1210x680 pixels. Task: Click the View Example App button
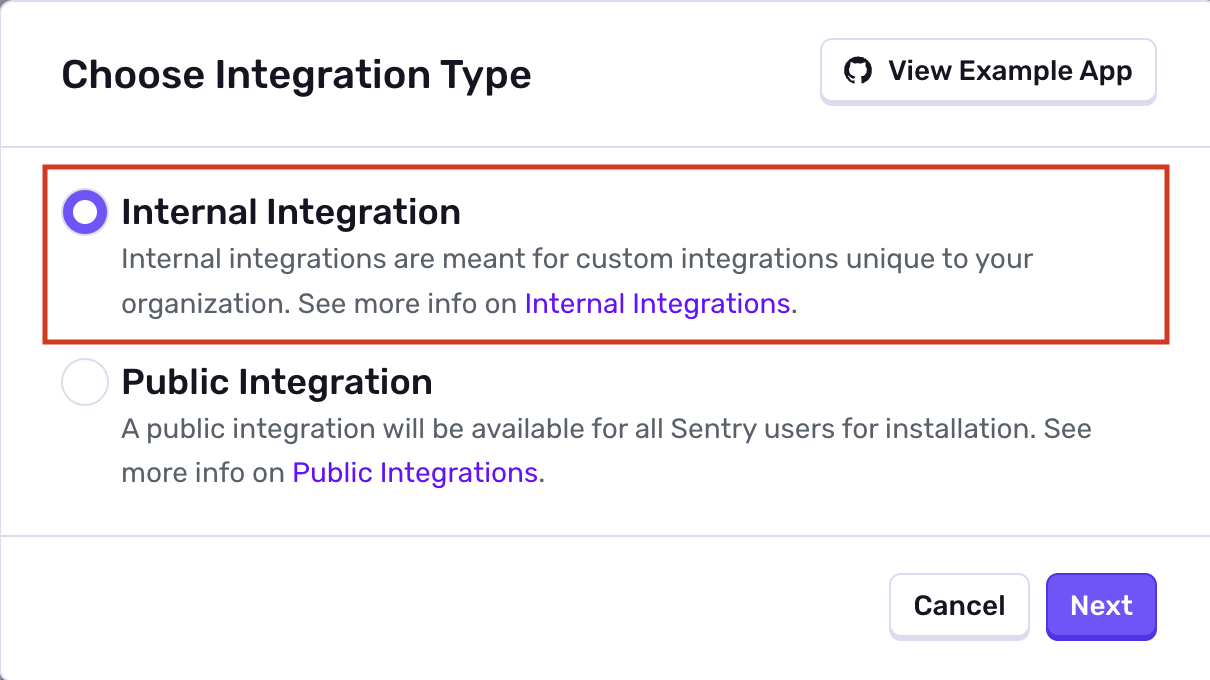tap(988, 70)
